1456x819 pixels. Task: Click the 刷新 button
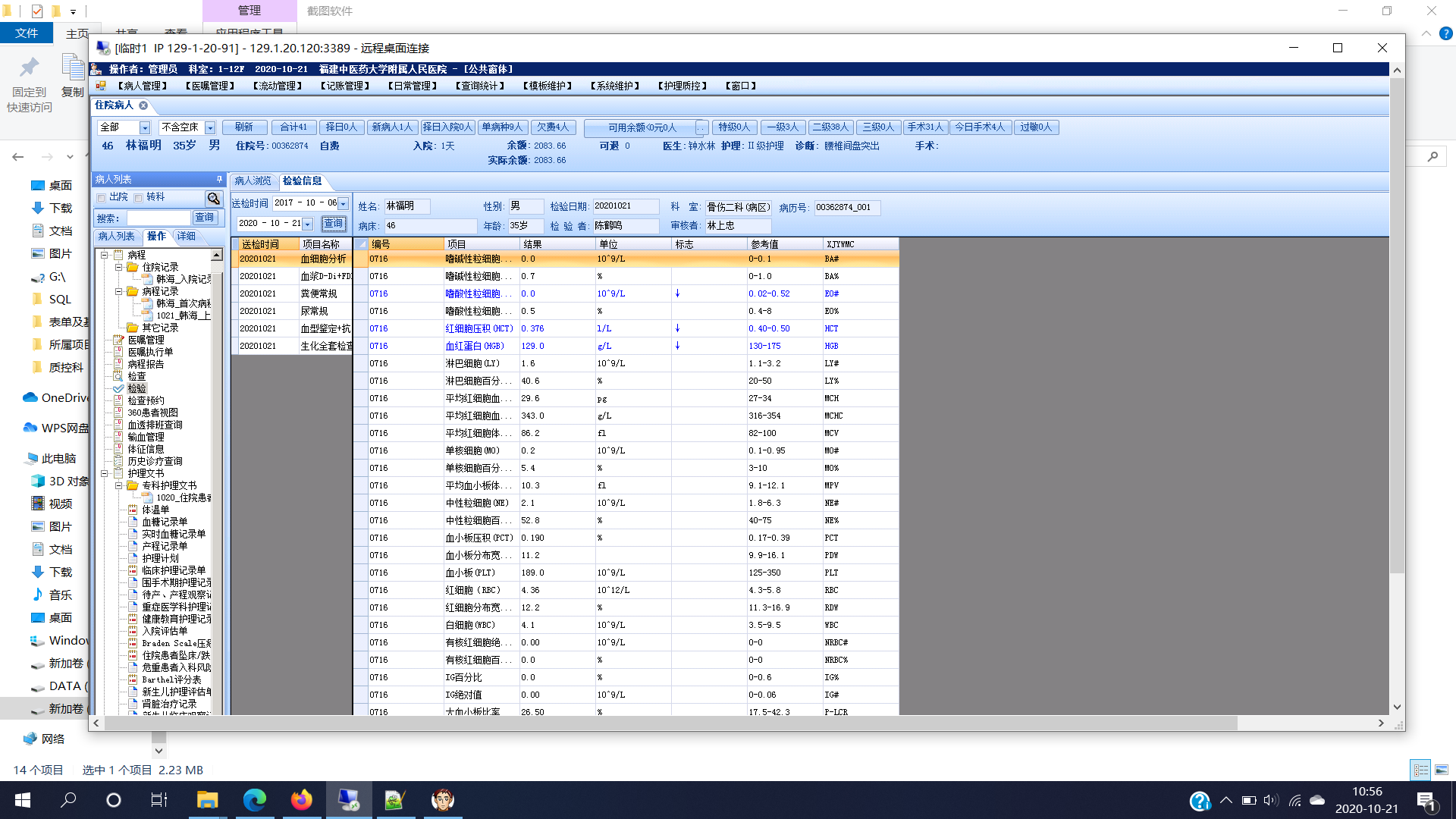click(x=244, y=127)
